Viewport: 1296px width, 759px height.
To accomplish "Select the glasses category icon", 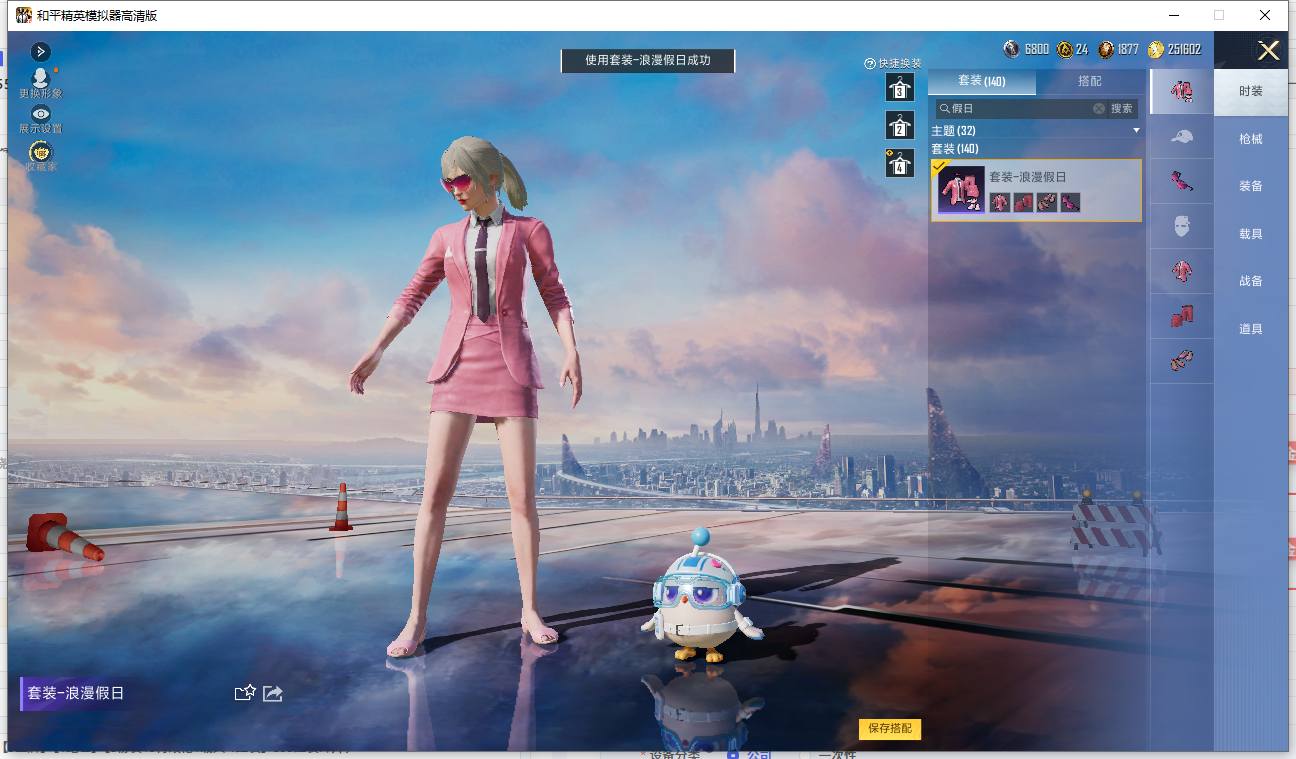I will coord(1182,181).
